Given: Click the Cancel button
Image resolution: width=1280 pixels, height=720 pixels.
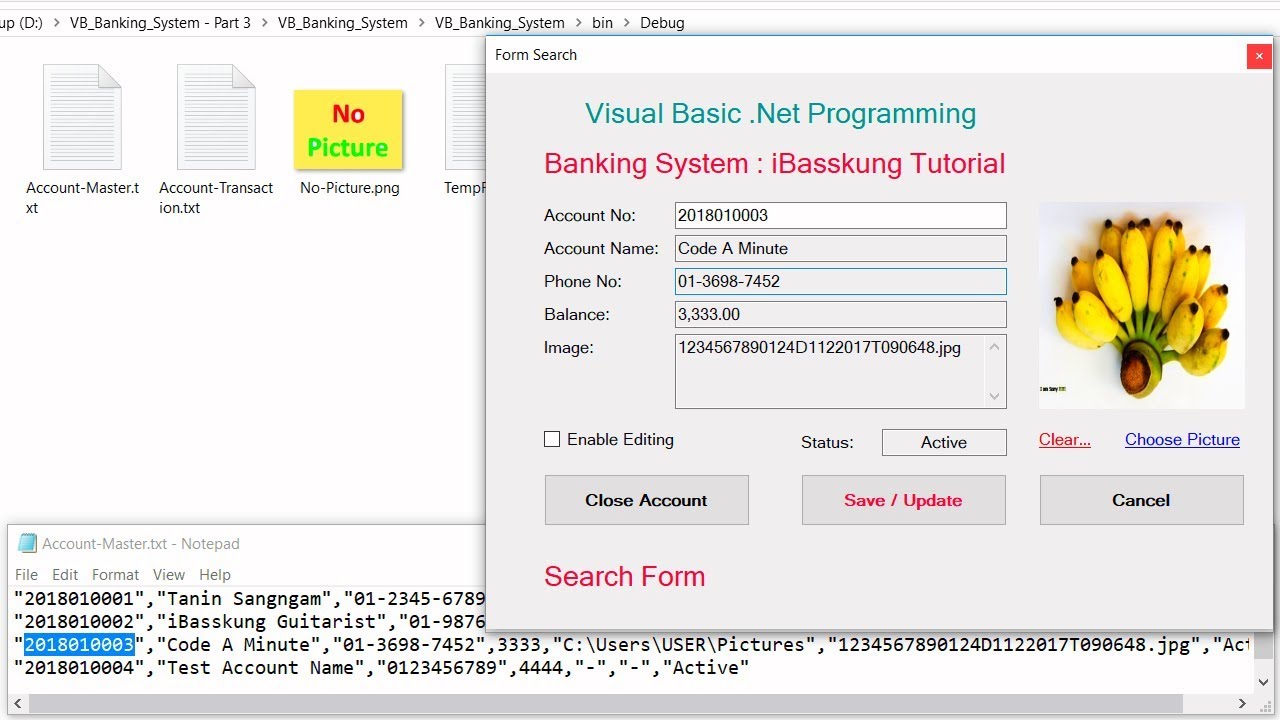Looking at the screenshot, I should pos(1141,500).
